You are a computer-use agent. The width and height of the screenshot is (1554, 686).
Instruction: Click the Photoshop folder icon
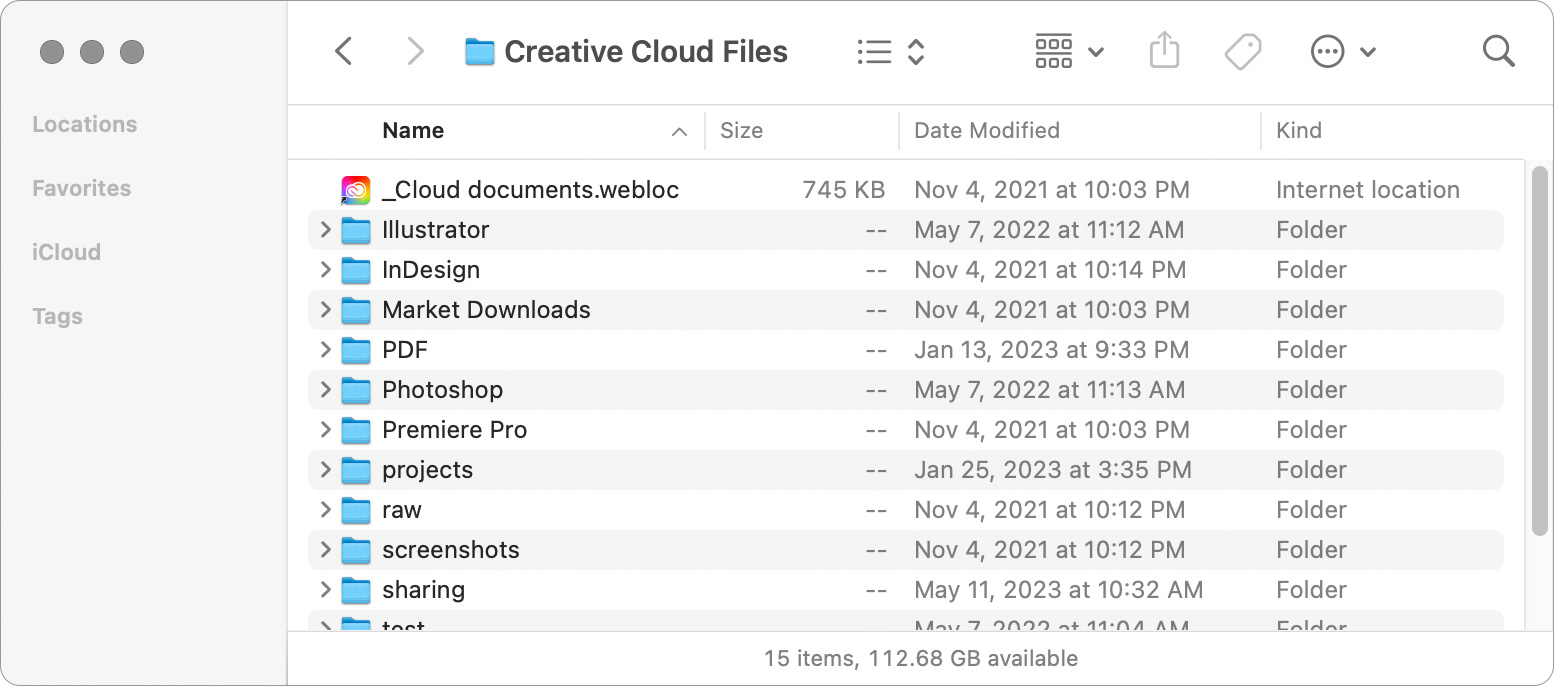click(357, 389)
